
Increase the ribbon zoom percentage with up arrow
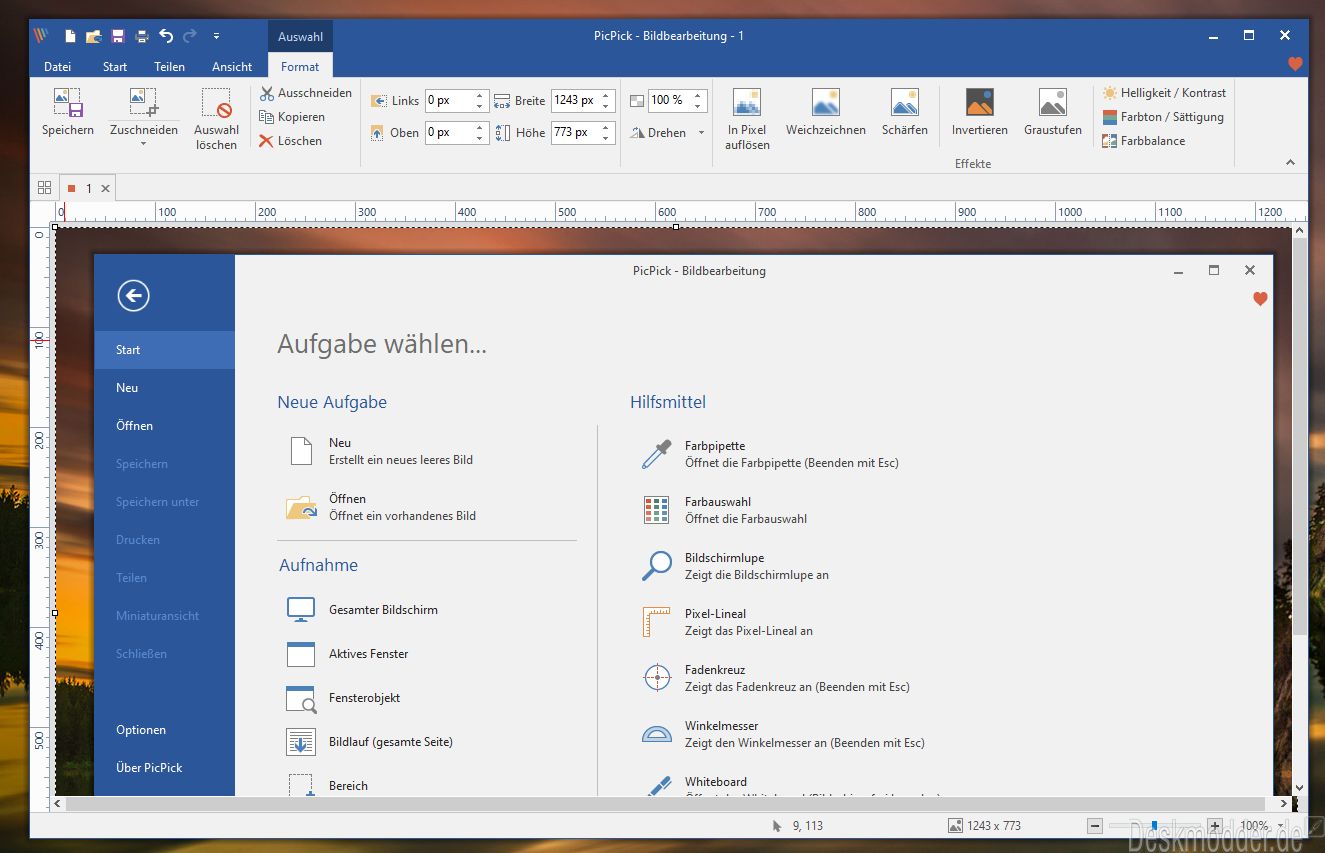point(698,95)
